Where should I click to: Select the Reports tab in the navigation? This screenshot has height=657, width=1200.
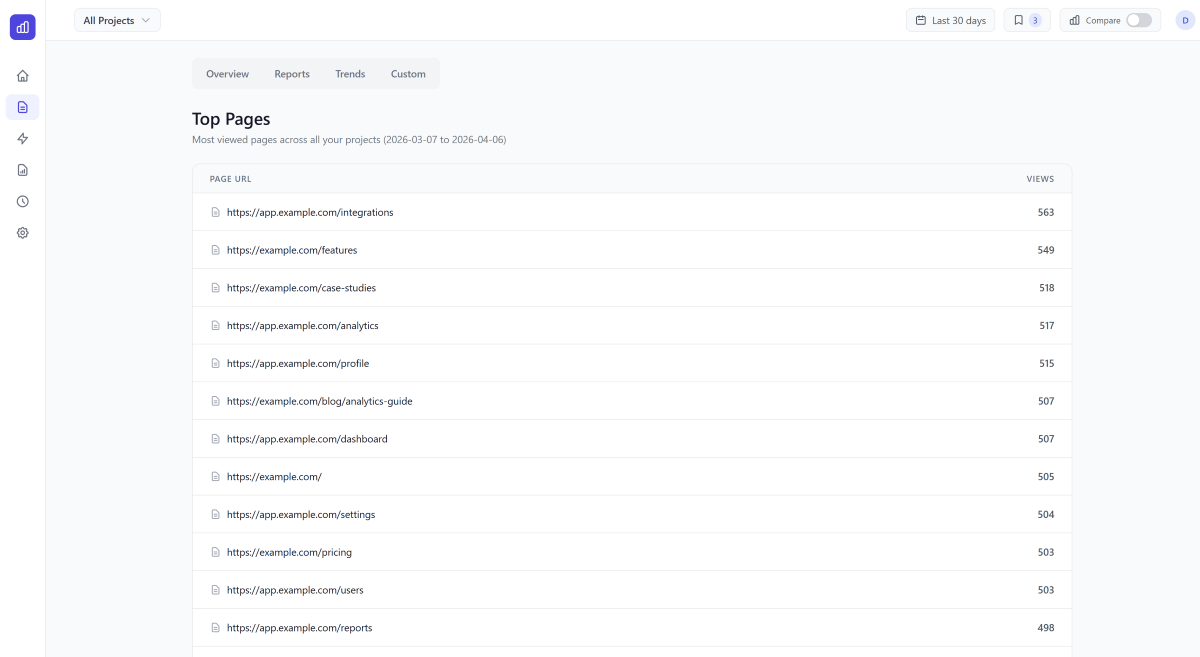291,73
